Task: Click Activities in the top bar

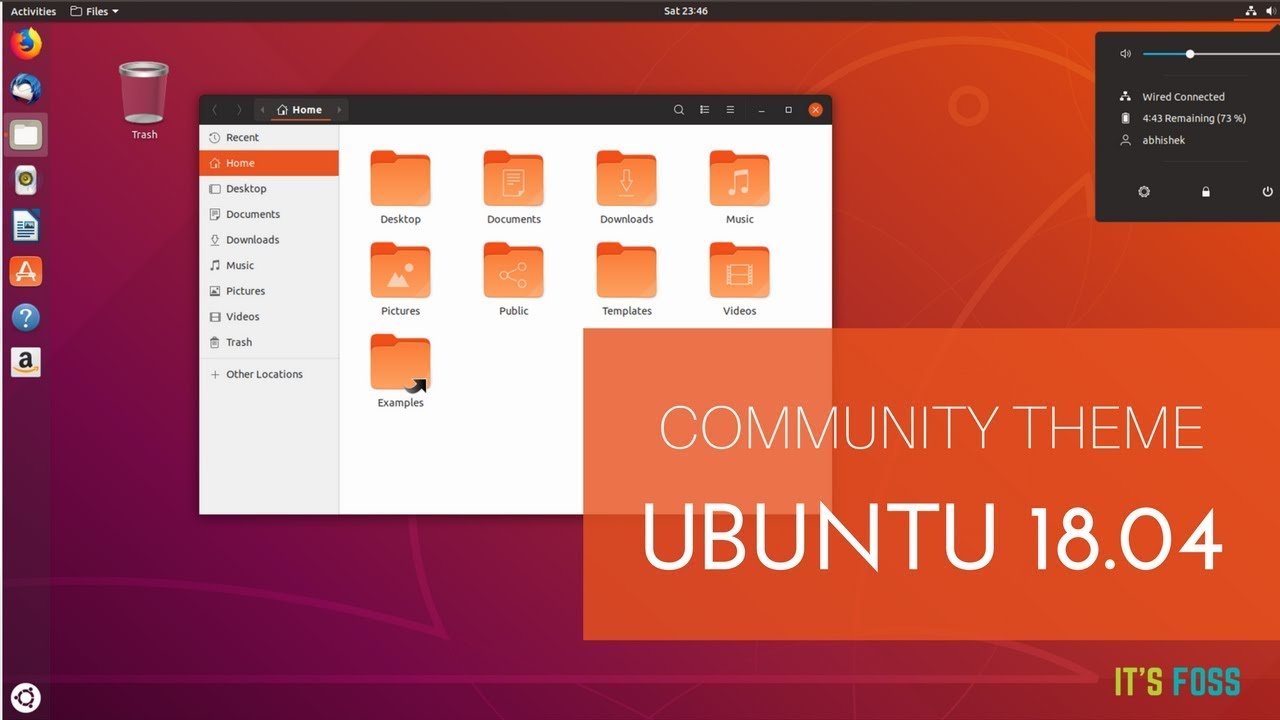Action: coord(33,11)
